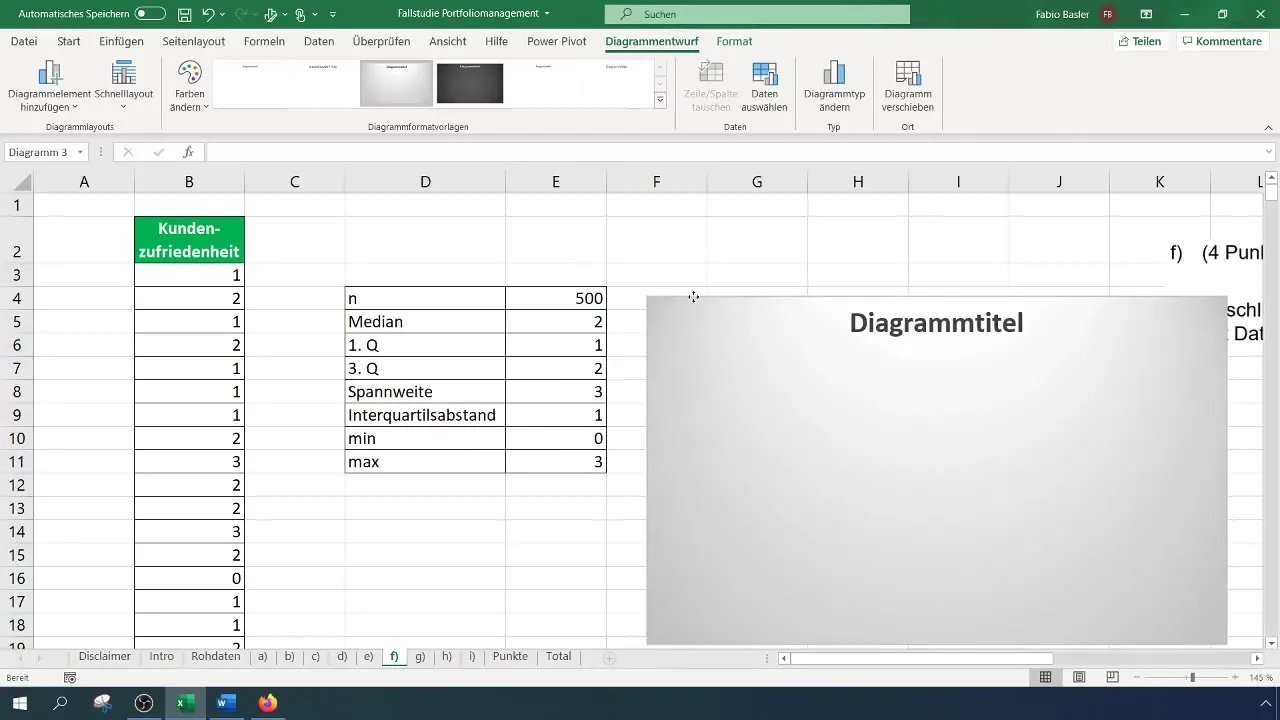The image size is (1280, 720).
Task: Show previous row of chart styles
Action: click(x=660, y=67)
